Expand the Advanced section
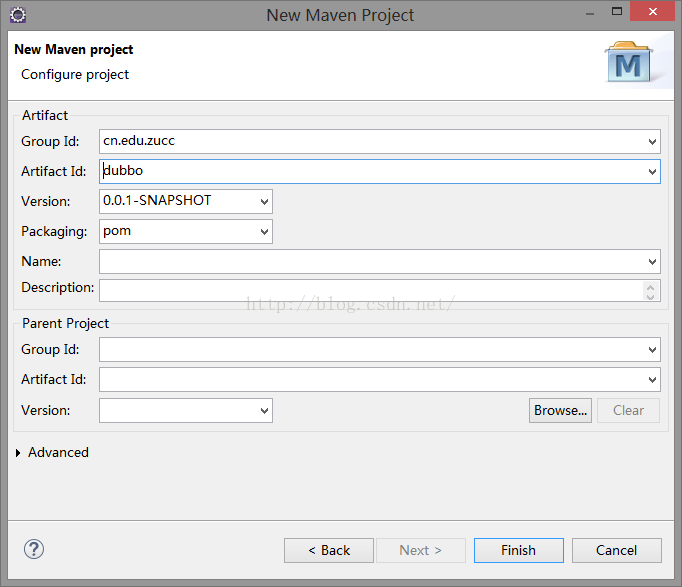 (x=18, y=453)
